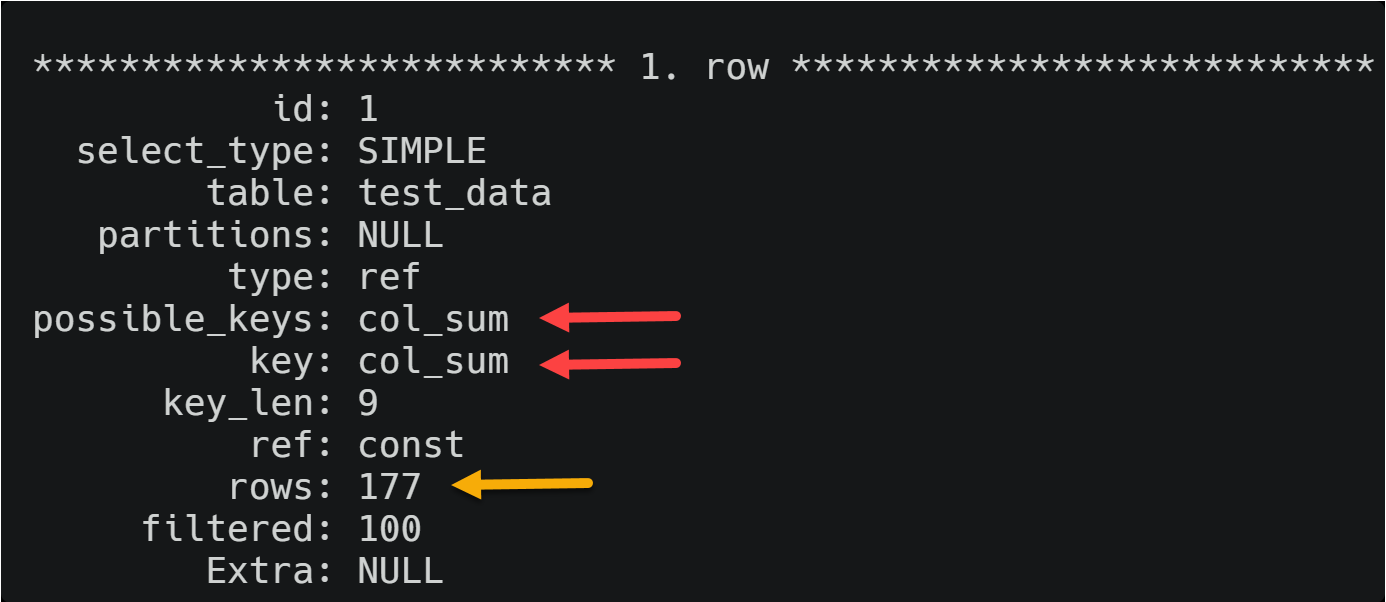
Task: Click the "1. row" header text
Action: (x=704, y=67)
